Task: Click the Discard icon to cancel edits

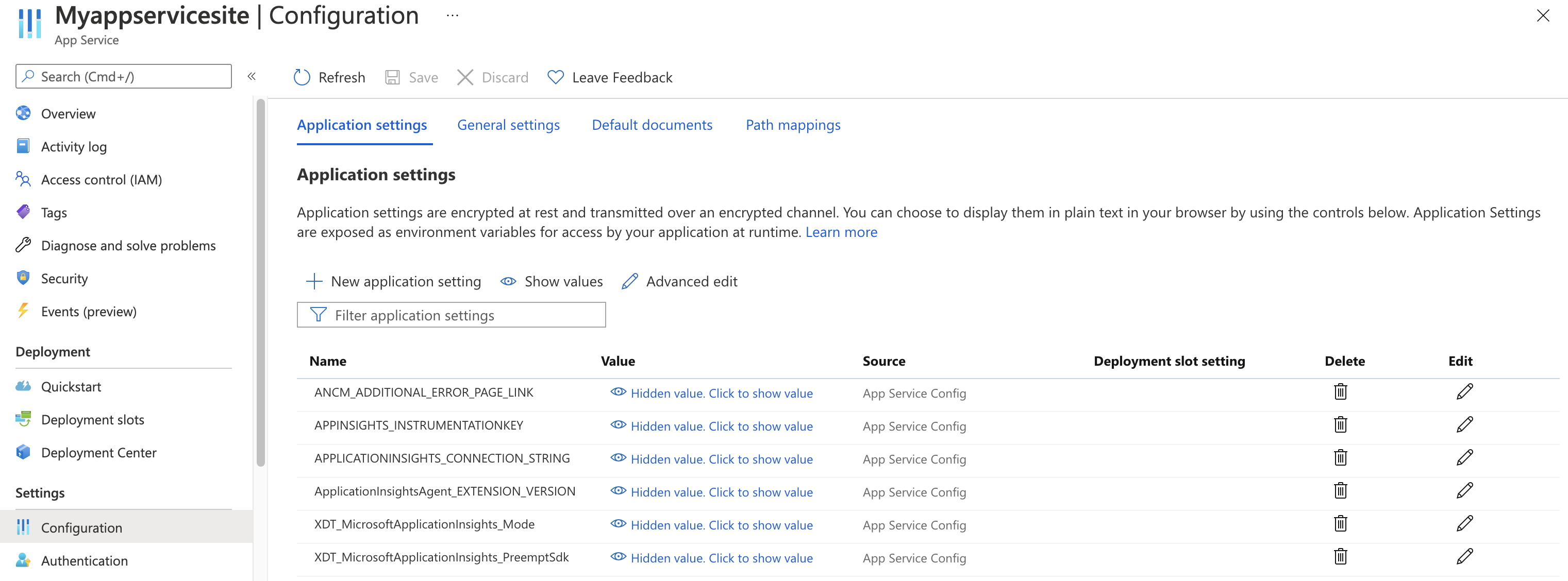Action: [x=464, y=77]
